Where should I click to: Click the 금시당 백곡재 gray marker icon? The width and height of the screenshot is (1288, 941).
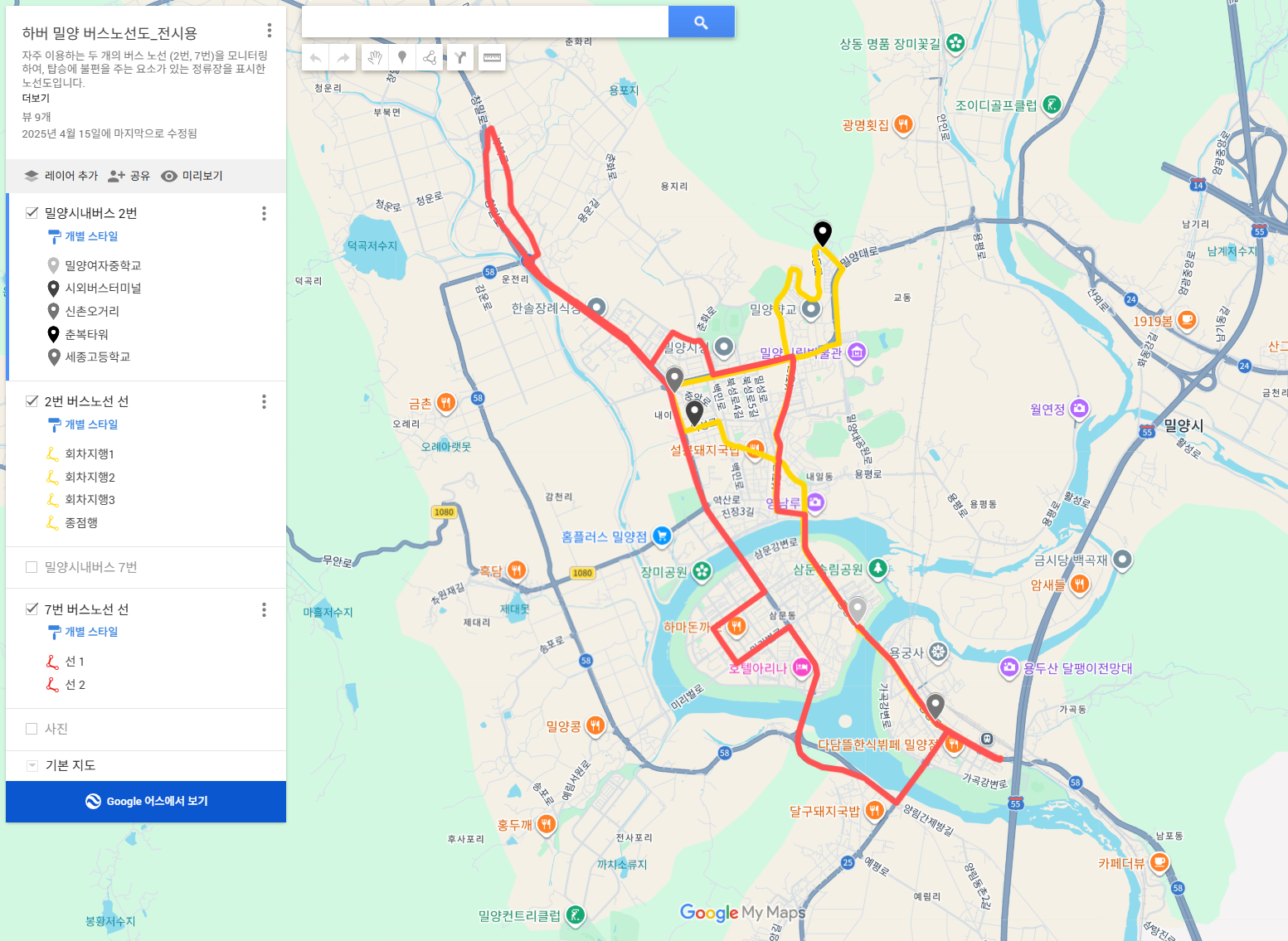pyautogui.click(x=1122, y=560)
